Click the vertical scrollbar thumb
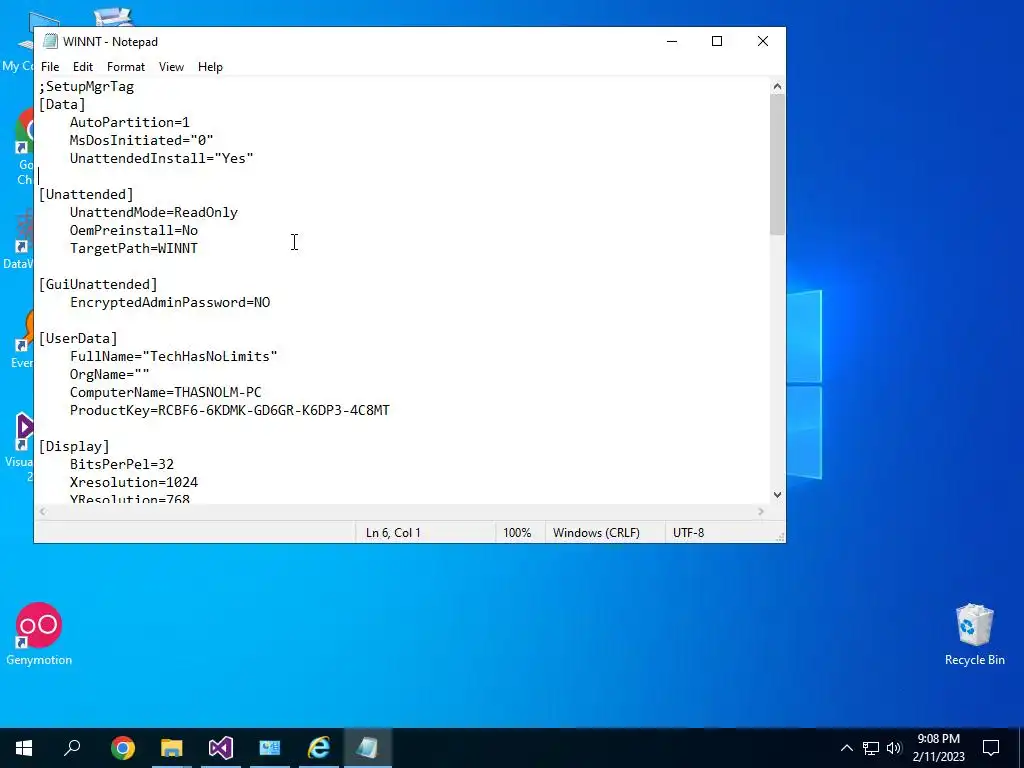Screen dimensions: 1024x768 (x=777, y=164)
